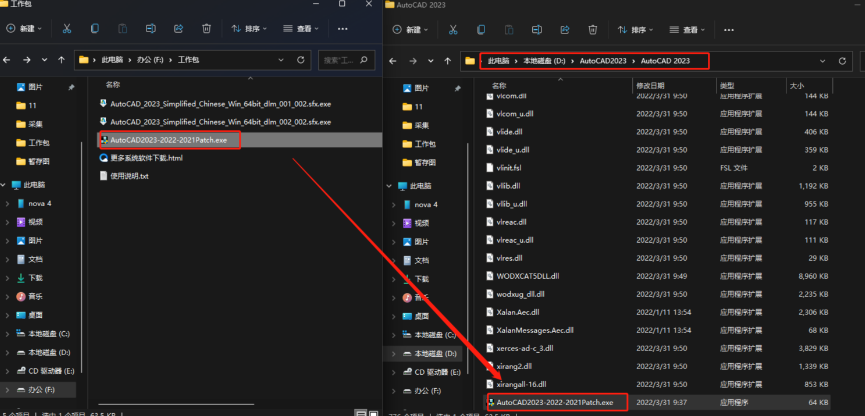
Task: Open the 查看 view dropdown in right window
Action: tap(687, 29)
